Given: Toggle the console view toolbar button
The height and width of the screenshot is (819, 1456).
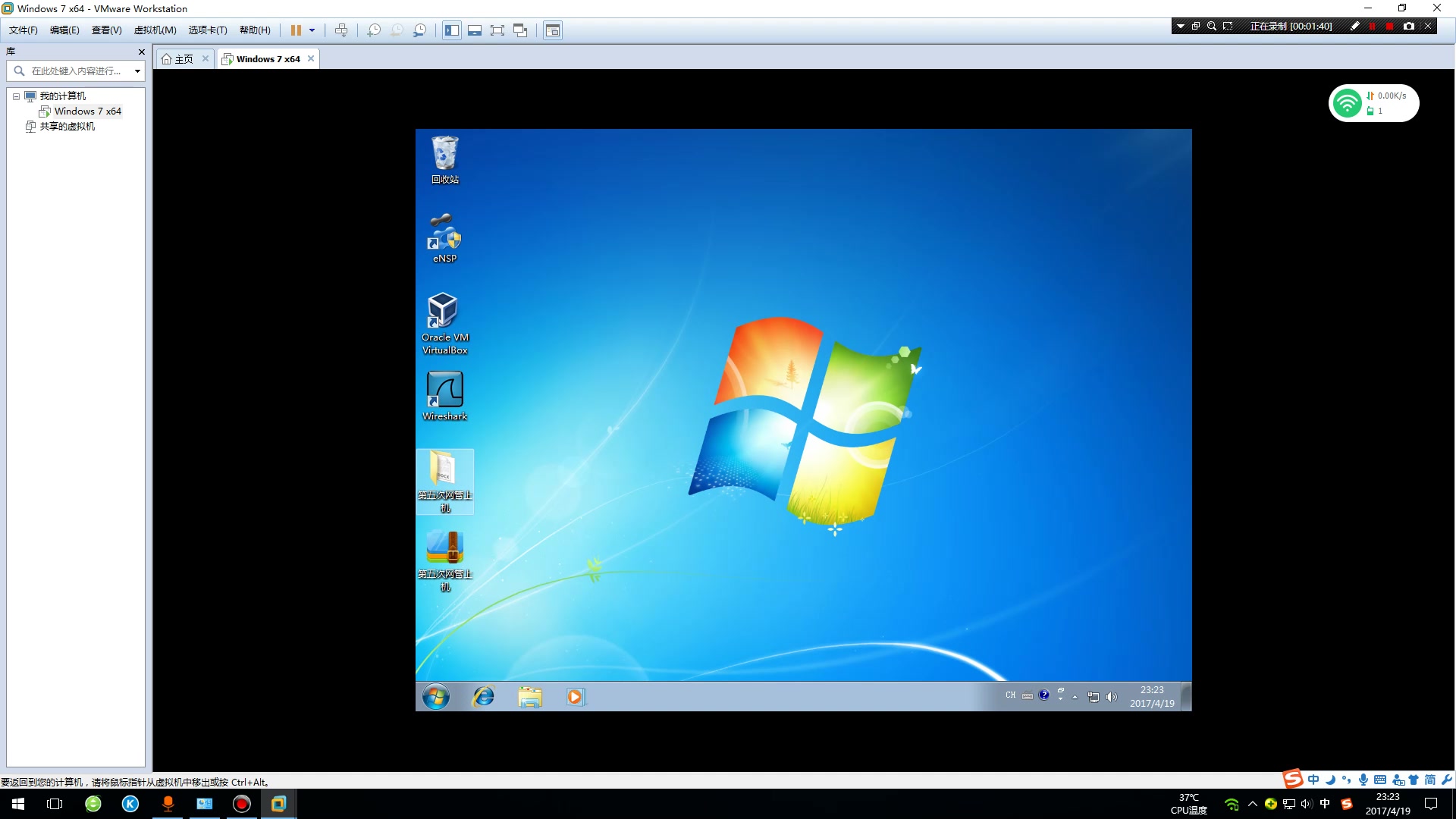Looking at the screenshot, I should pos(553,30).
